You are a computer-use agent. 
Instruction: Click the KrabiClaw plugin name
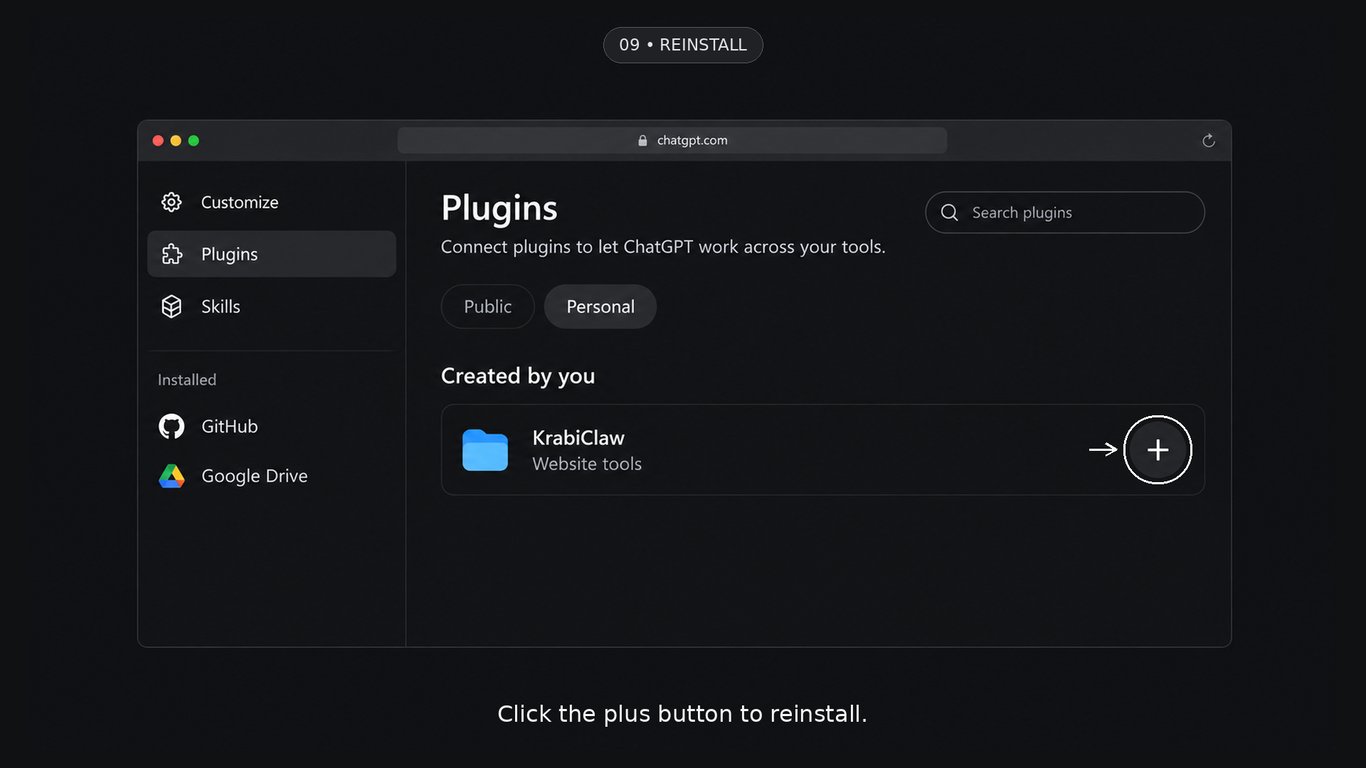(578, 438)
